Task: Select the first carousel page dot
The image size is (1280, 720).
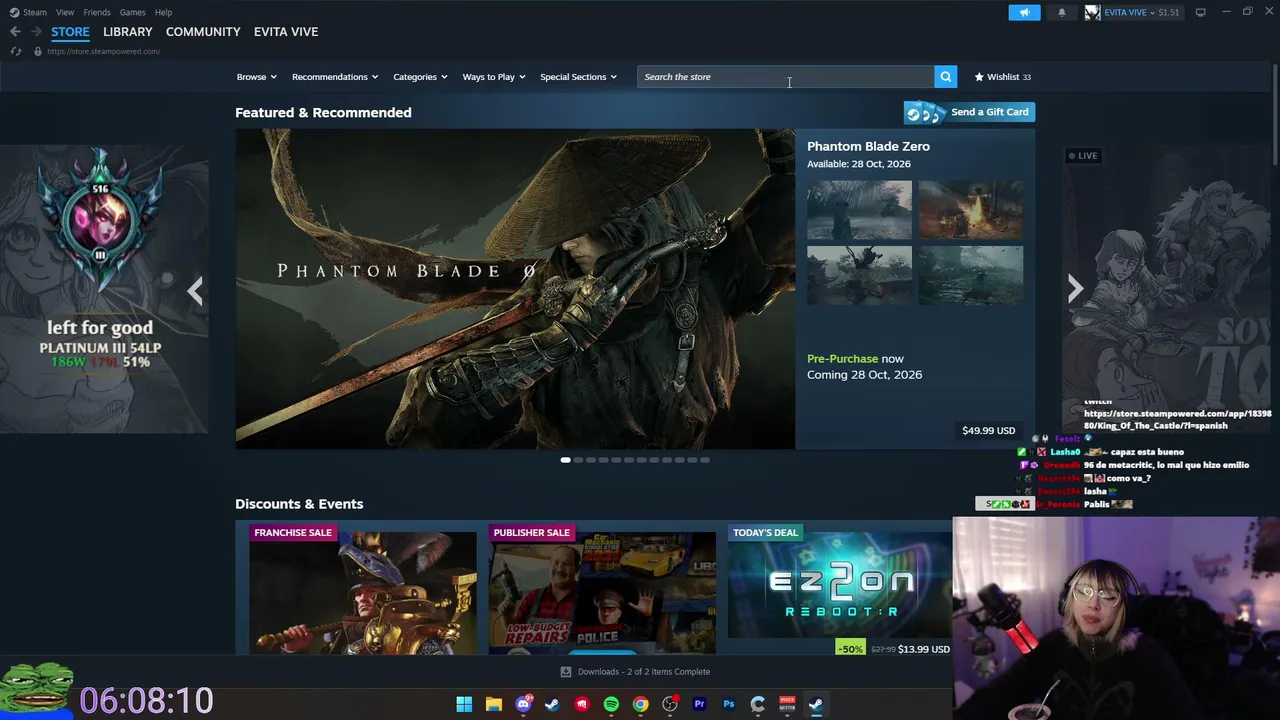Action: [x=566, y=460]
